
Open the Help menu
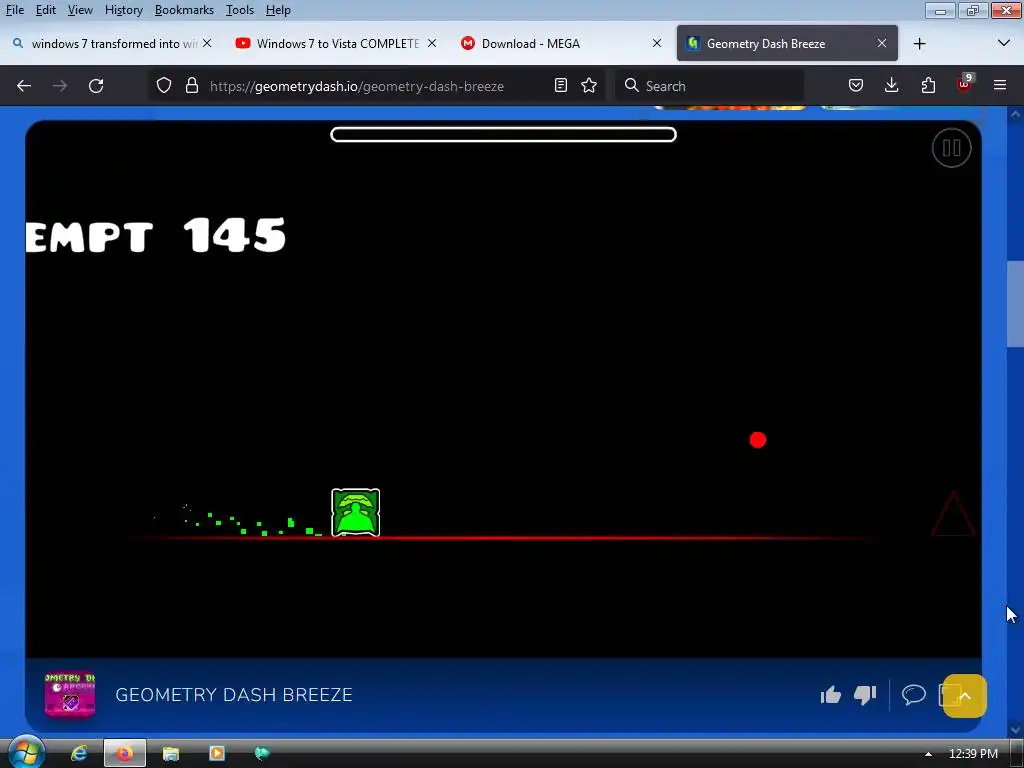[x=278, y=10]
